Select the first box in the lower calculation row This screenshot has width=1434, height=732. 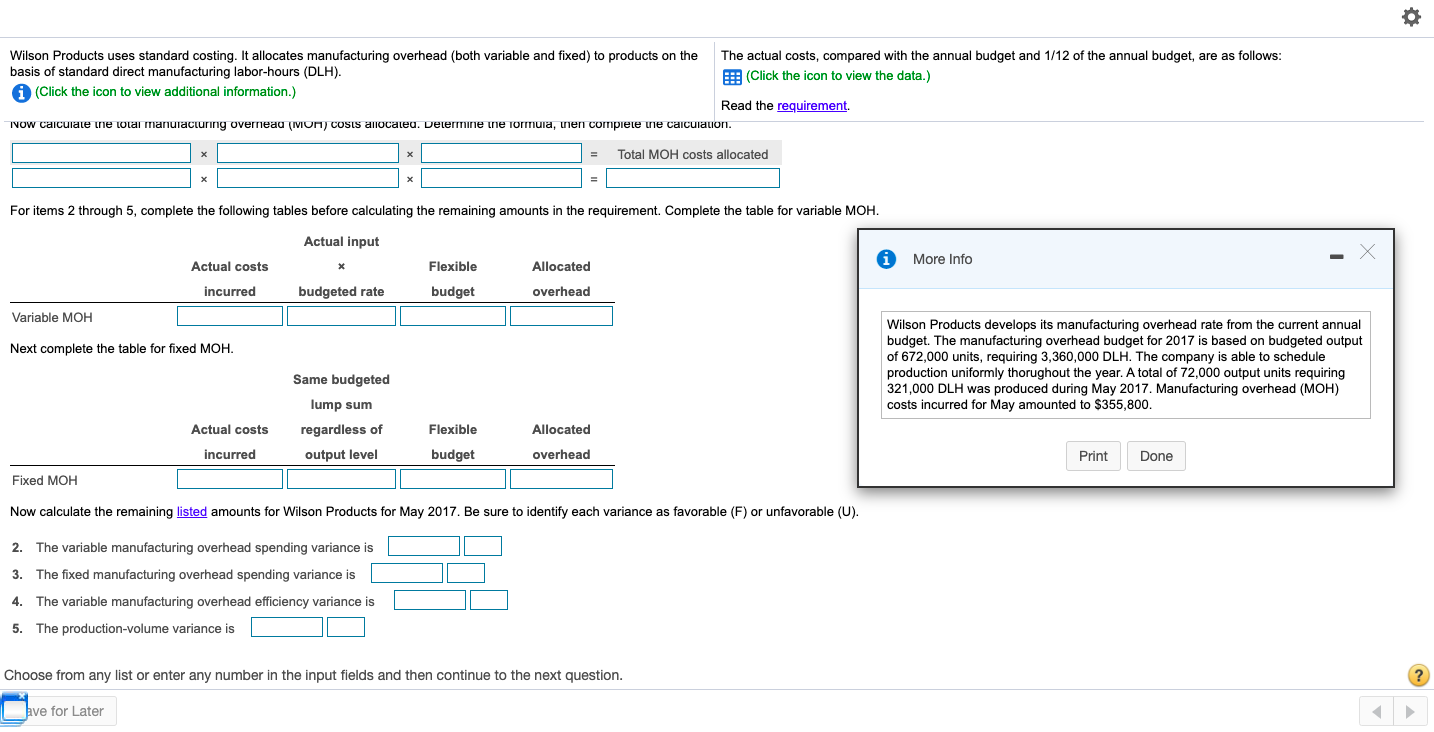(x=101, y=178)
